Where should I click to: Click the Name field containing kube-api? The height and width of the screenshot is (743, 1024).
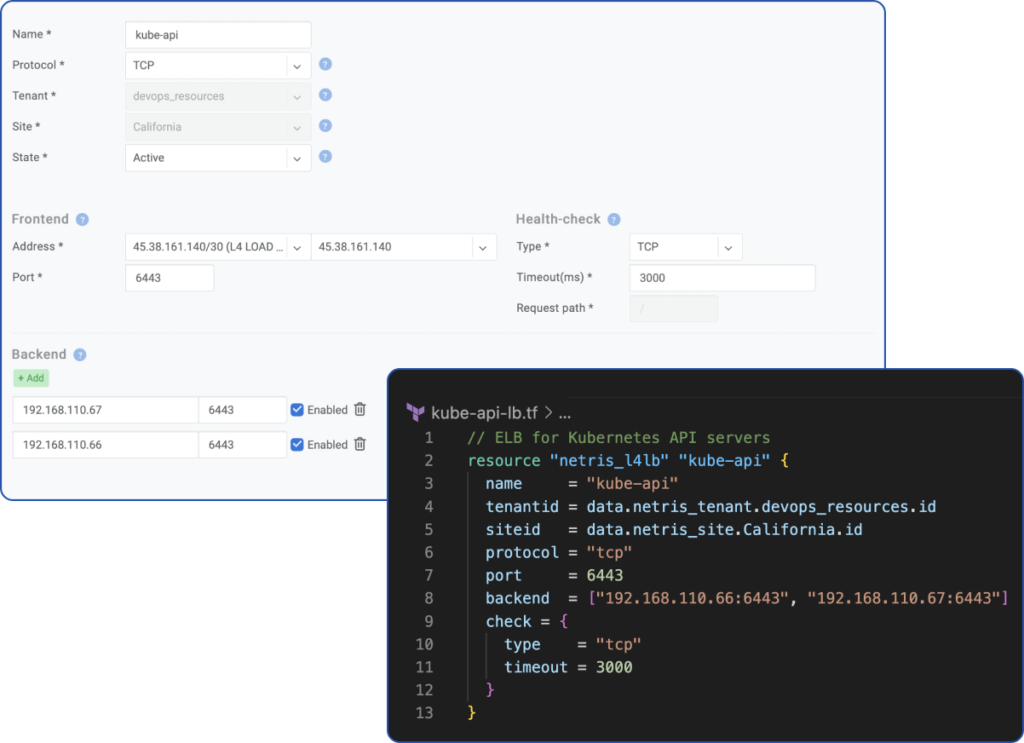click(218, 35)
